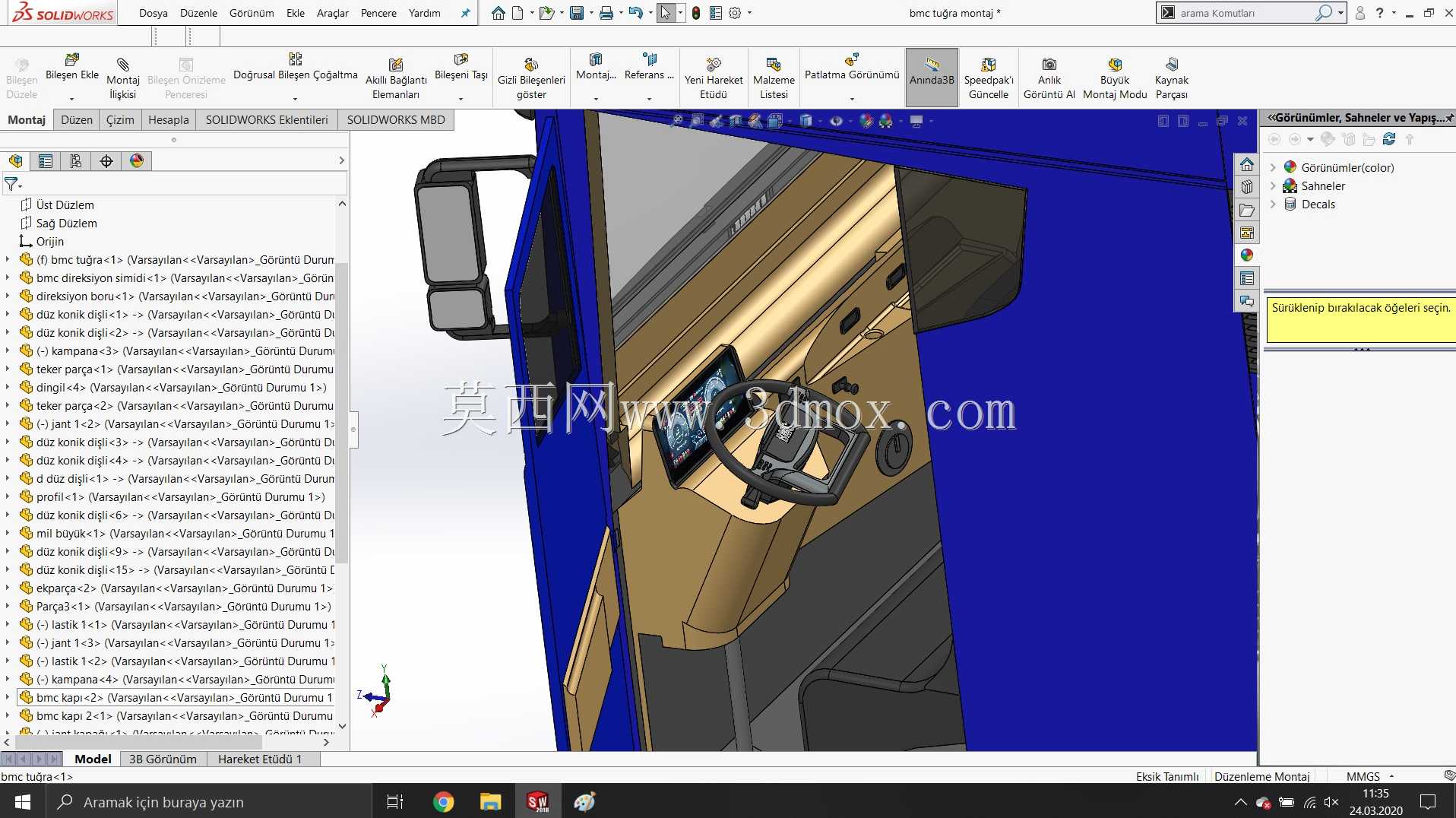Open the Options gear icon
The height and width of the screenshot is (818, 1456).
(735, 13)
